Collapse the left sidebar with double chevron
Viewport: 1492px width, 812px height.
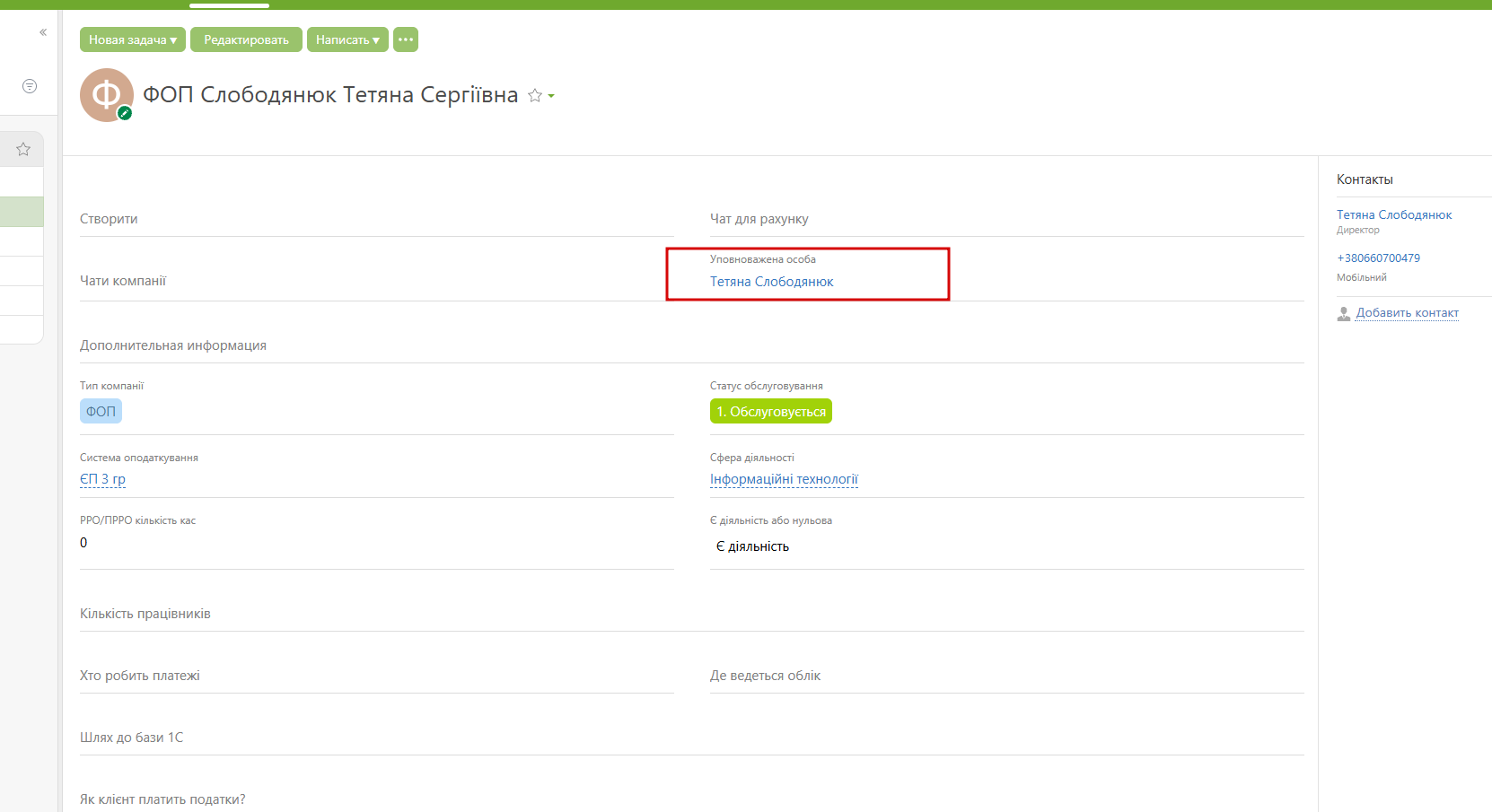click(x=43, y=32)
